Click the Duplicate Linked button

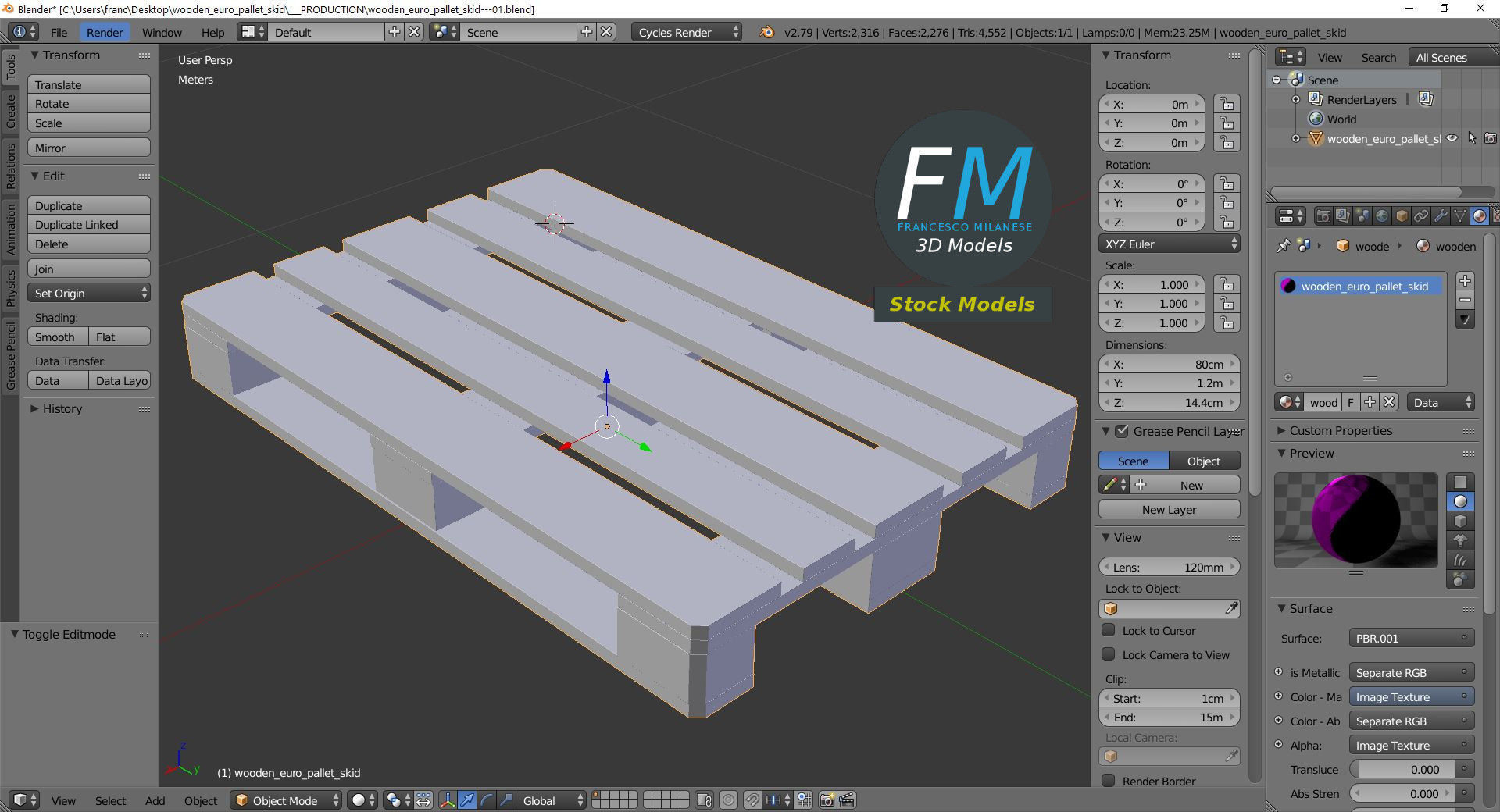(x=89, y=225)
